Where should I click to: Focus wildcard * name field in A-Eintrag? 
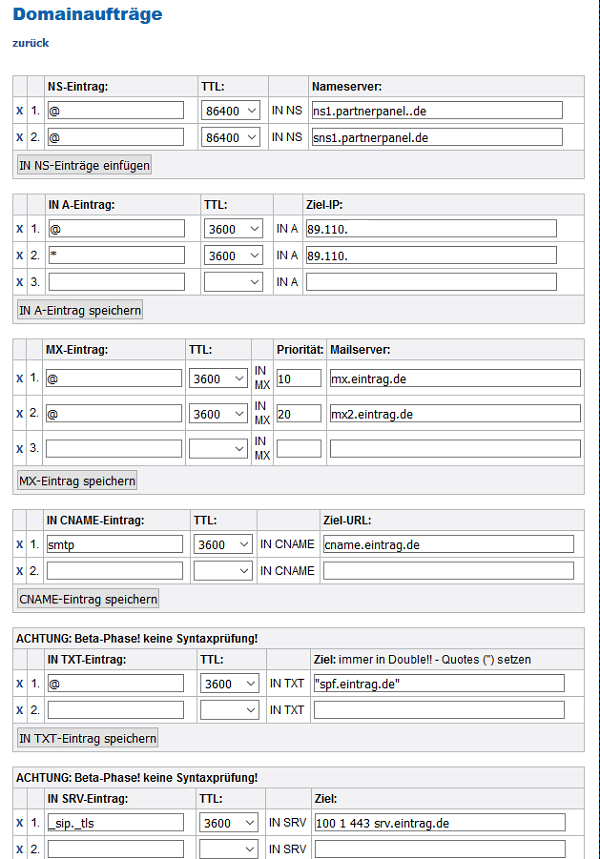(117, 255)
